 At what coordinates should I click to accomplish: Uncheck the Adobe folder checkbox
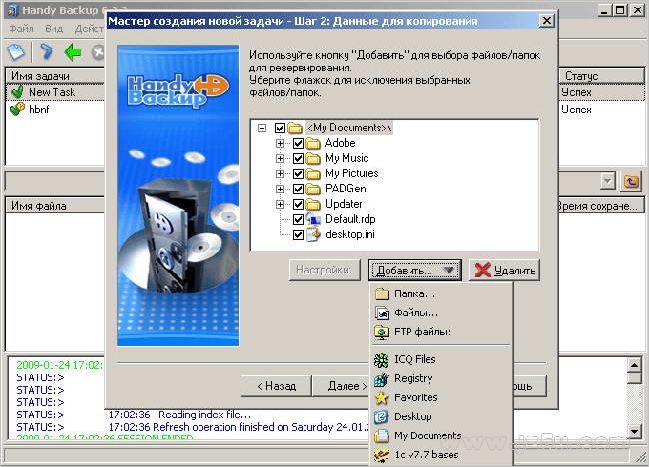298,144
